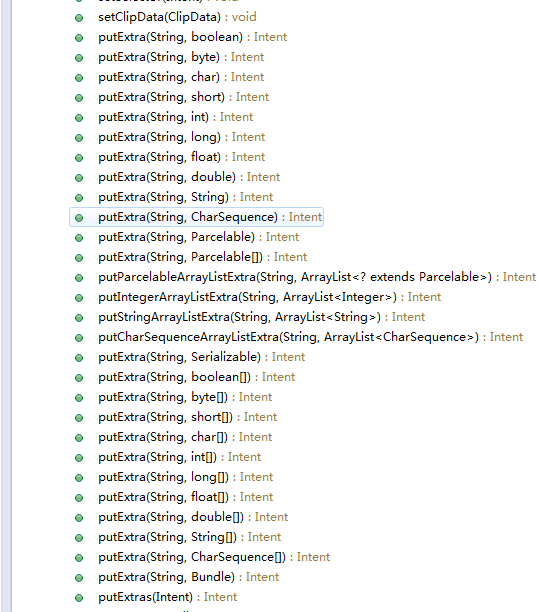Select putExtra(String, long[]) method
This screenshot has width=537, height=612.
[x=185, y=477]
